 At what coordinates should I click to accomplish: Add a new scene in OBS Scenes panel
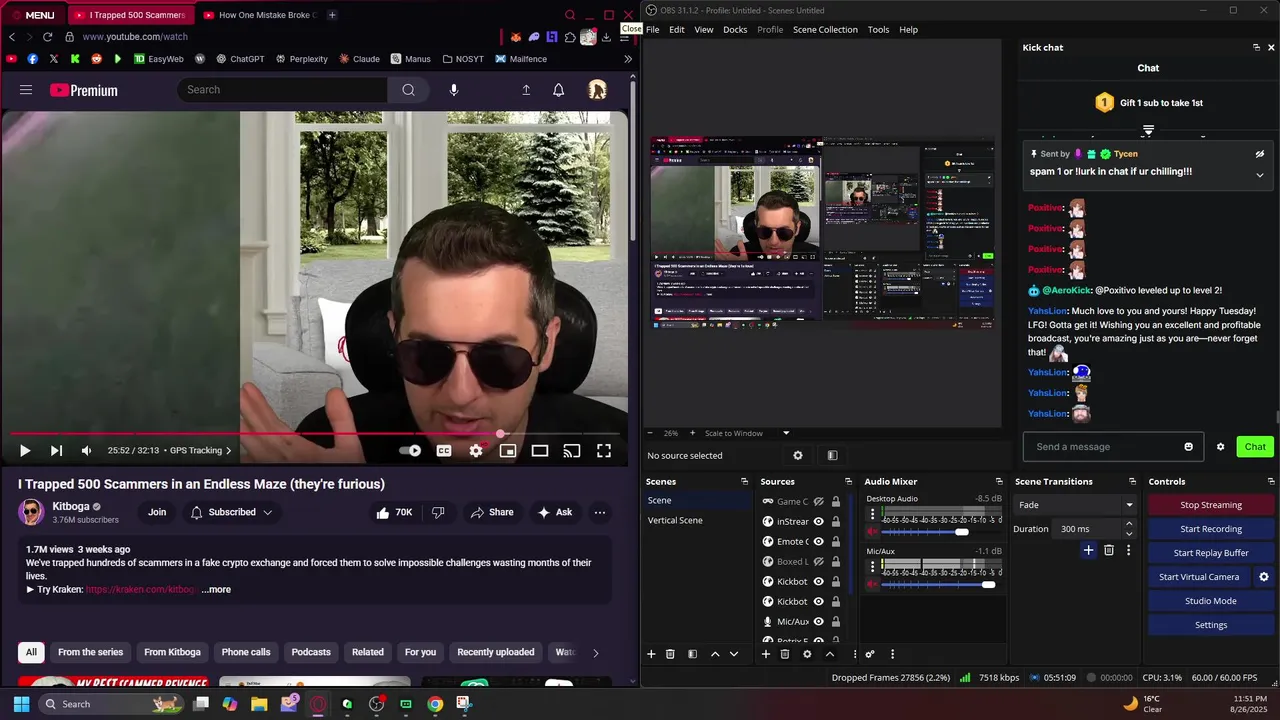651,654
